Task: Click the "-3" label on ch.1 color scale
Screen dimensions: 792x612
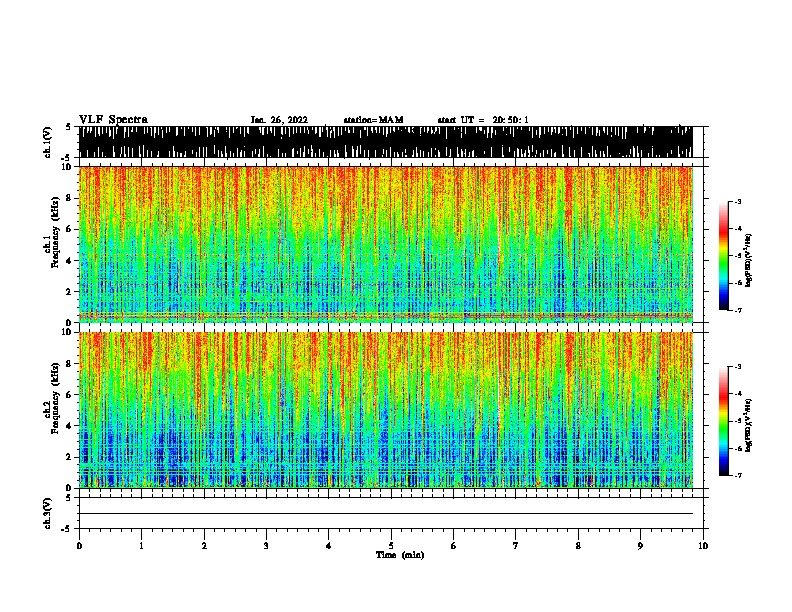Action: pos(738,201)
